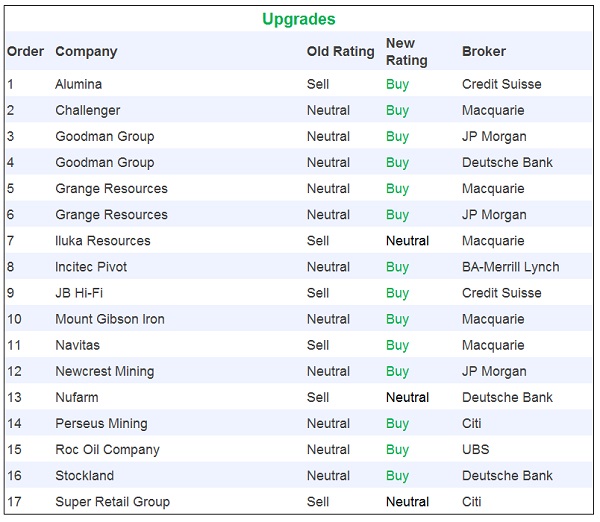Select JB Hi-Fi in the table

pos(81,293)
